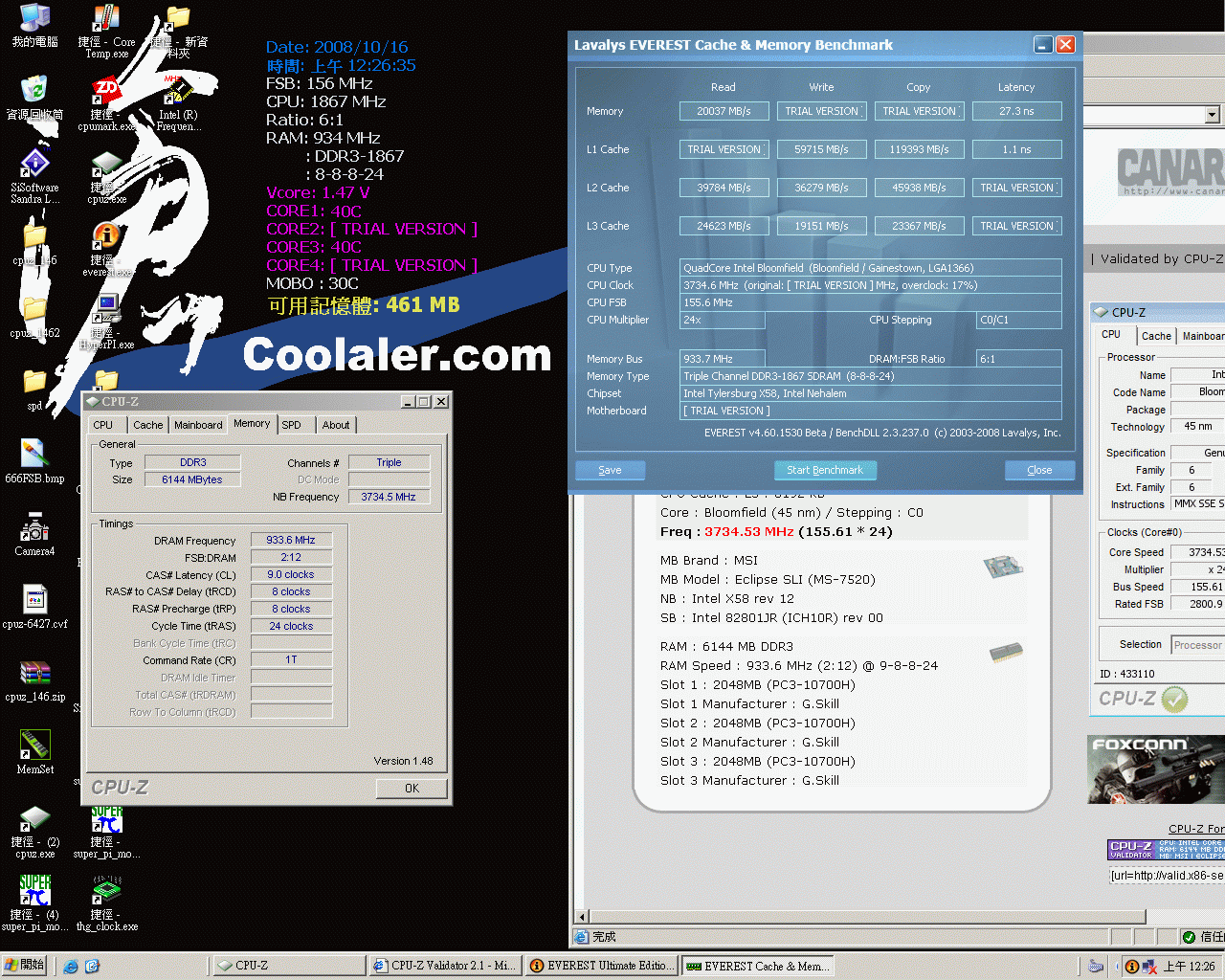Select Cache tab in the validator CPU-Z image
Screen dimensions: 1225x980
(1156, 336)
